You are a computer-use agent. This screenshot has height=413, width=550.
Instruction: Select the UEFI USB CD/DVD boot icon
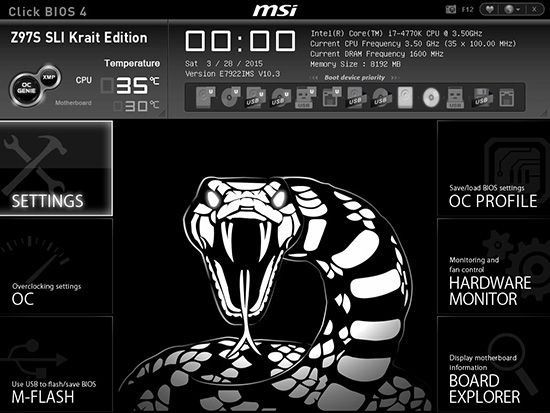281,97
